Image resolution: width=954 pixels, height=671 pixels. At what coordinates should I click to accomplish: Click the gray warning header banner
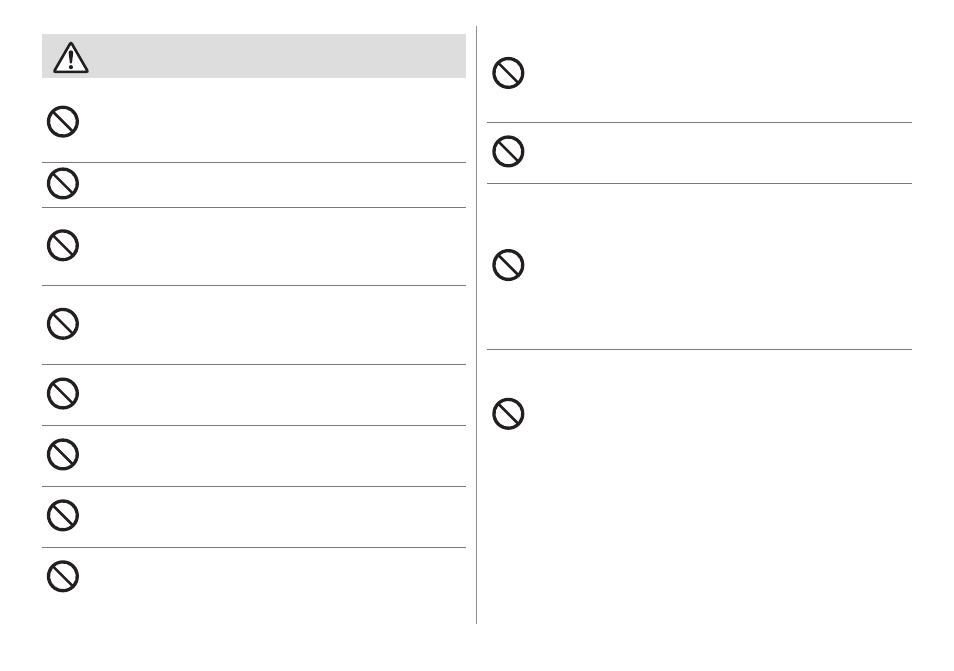(x=254, y=56)
